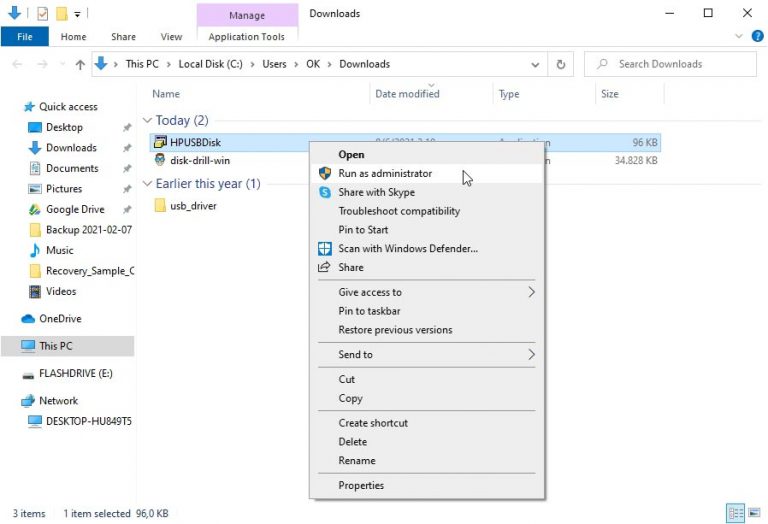Screen dimensions: 768x524
Task: Choose Run as administrator
Action: [385, 173]
